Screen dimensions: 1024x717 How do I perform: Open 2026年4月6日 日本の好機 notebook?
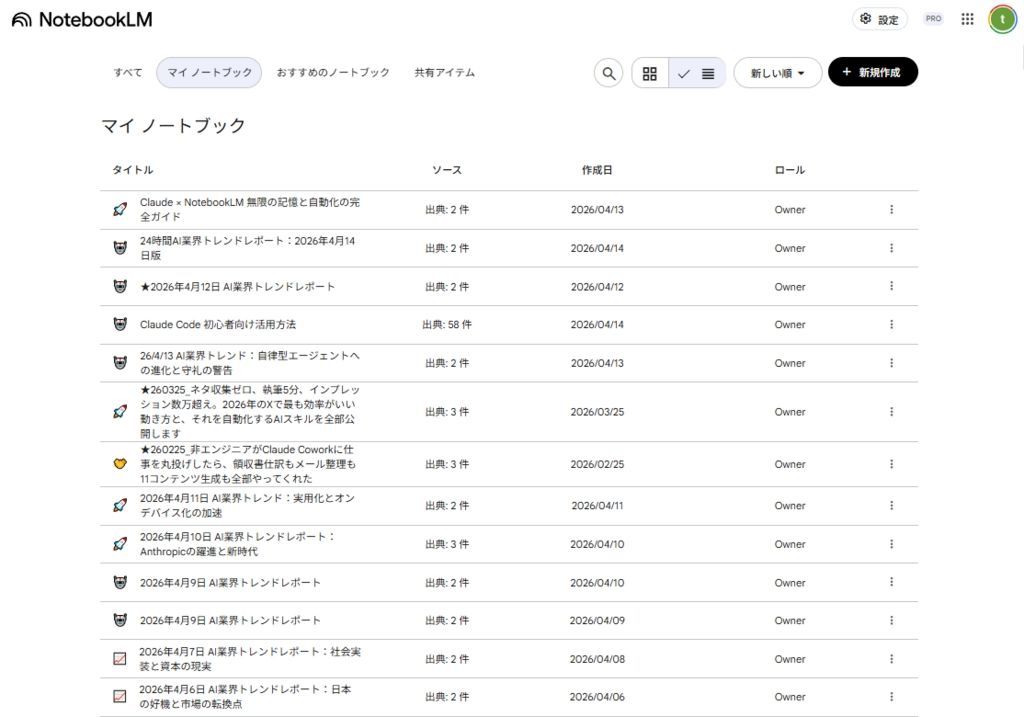click(x=245, y=697)
